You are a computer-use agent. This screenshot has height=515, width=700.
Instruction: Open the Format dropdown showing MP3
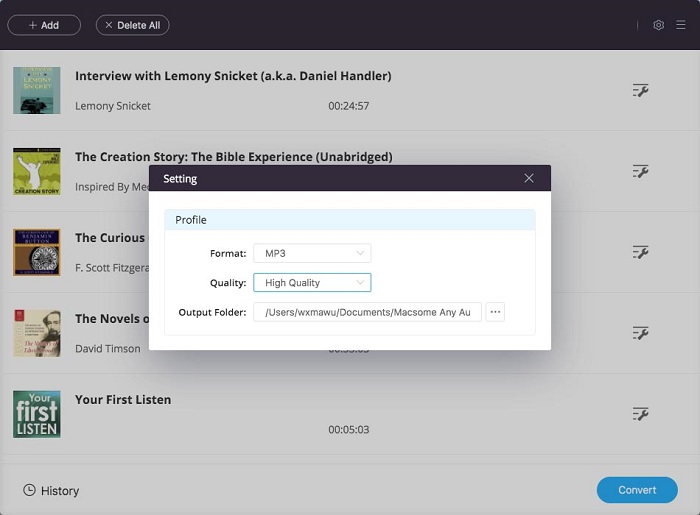point(312,254)
